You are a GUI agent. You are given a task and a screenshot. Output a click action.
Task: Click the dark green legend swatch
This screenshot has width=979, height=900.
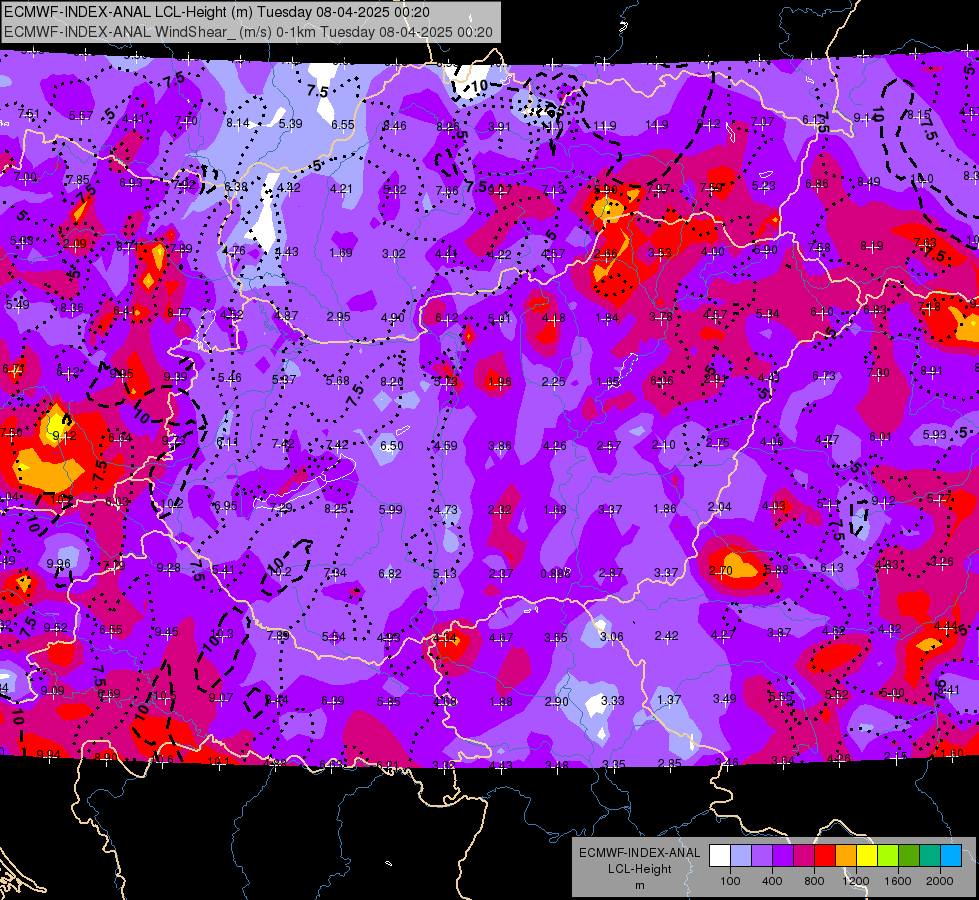click(909, 856)
